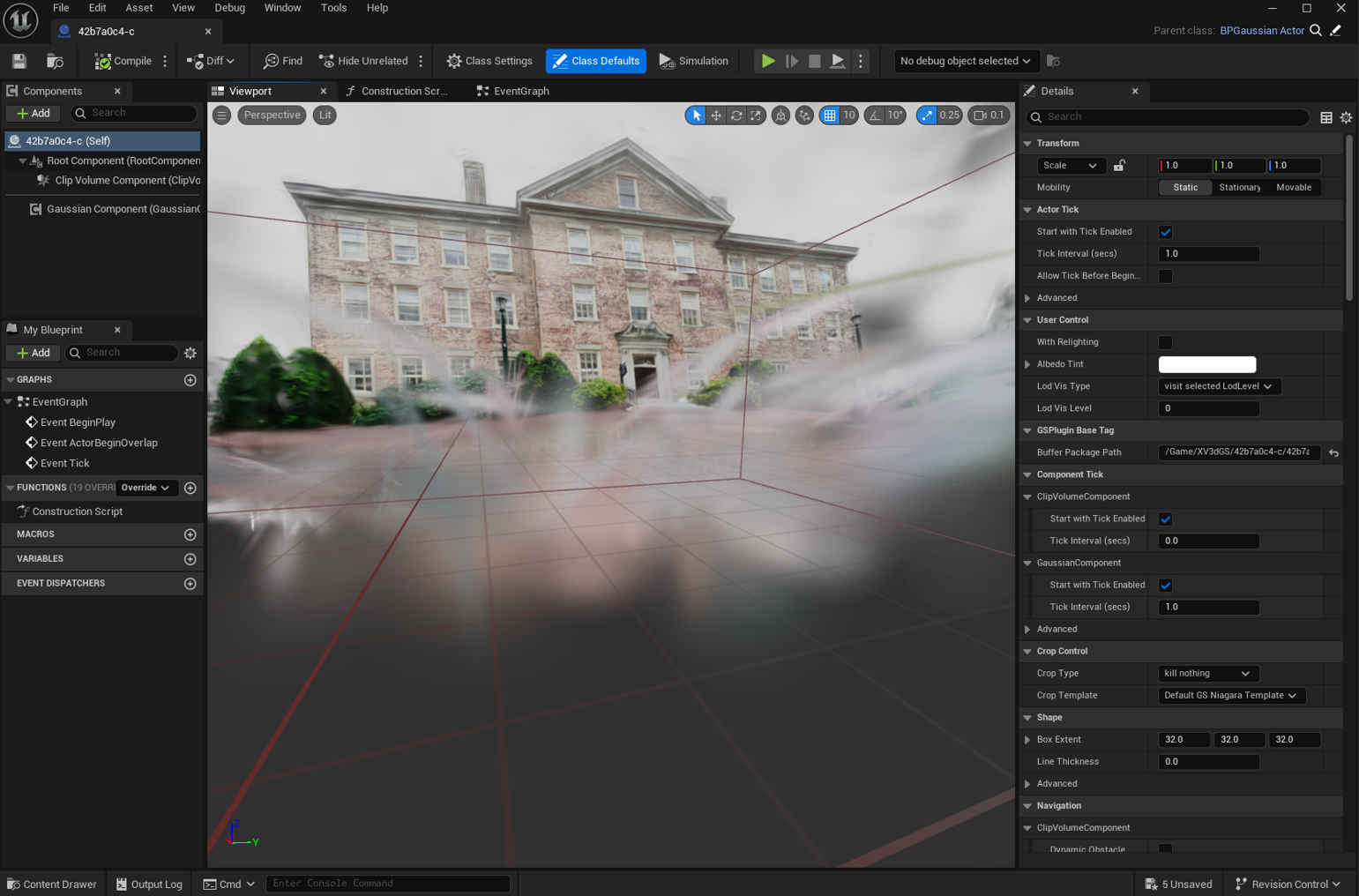Image resolution: width=1359 pixels, height=896 pixels.
Task: Select the translate (move) tool in viewport
Action: tap(716, 115)
